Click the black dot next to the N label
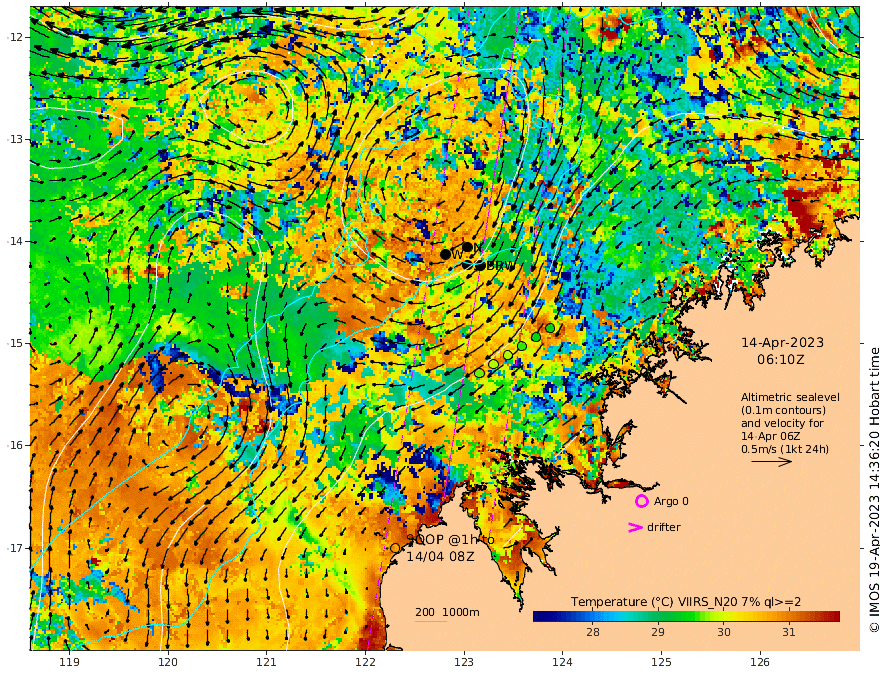 (x=467, y=247)
